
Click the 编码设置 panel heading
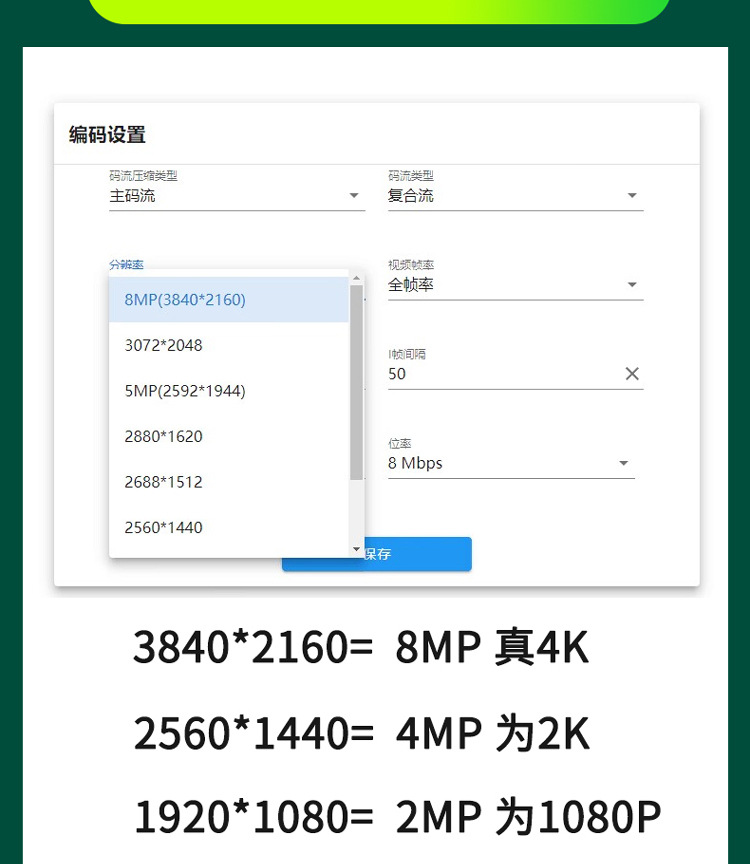coord(107,135)
